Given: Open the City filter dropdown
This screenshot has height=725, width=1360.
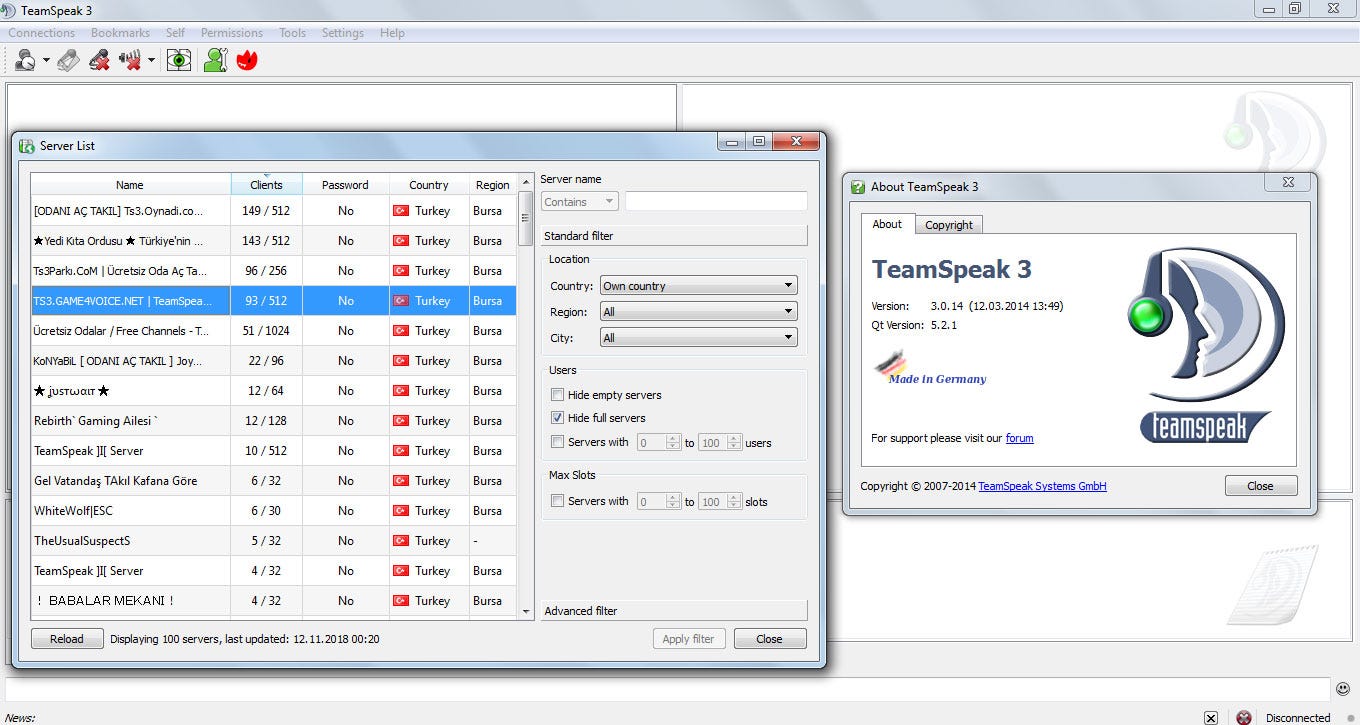Looking at the screenshot, I should coord(698,338).
